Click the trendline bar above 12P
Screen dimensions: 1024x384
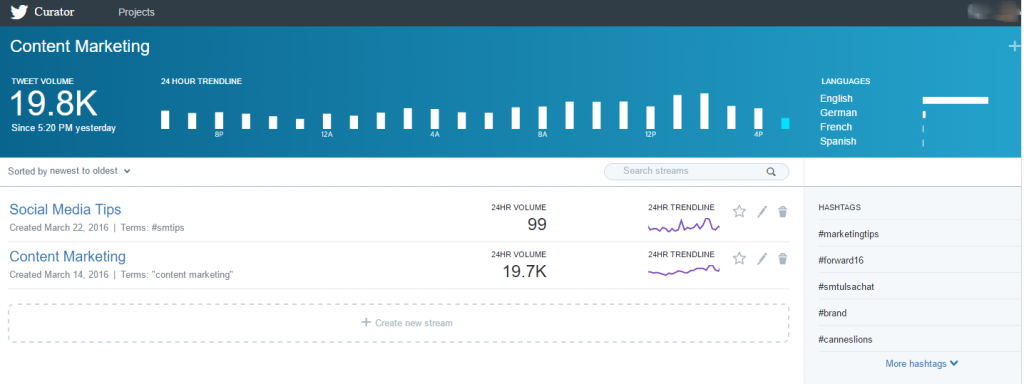pos(650,118)
